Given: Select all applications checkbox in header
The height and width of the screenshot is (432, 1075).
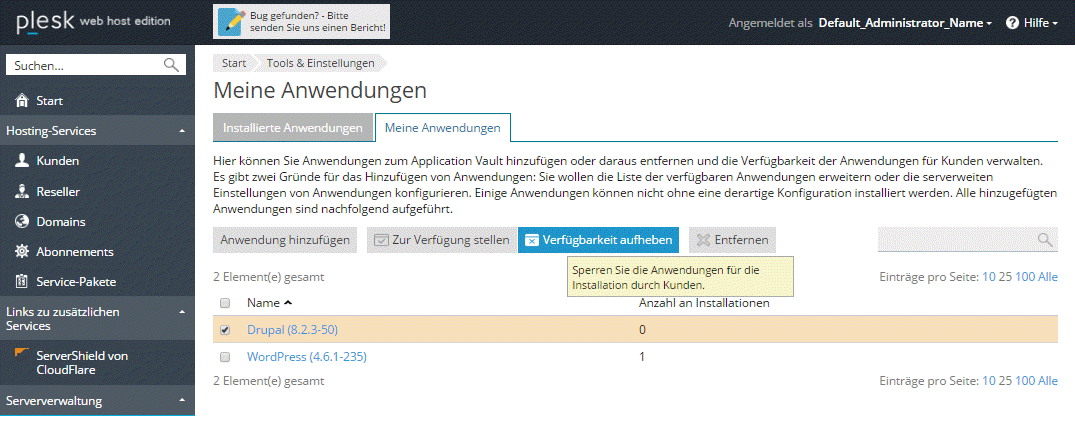Looking at the screenshot, I should [224, 303].
